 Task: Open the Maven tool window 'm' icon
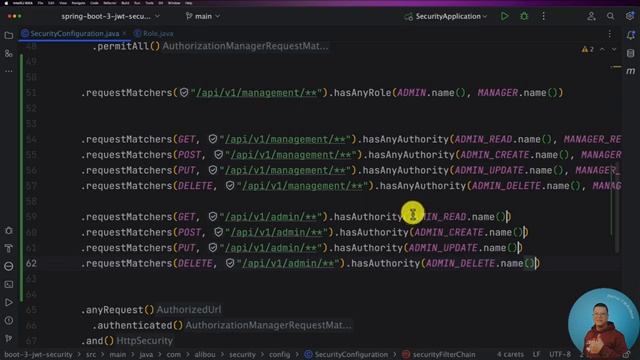[x=631, y=71]
